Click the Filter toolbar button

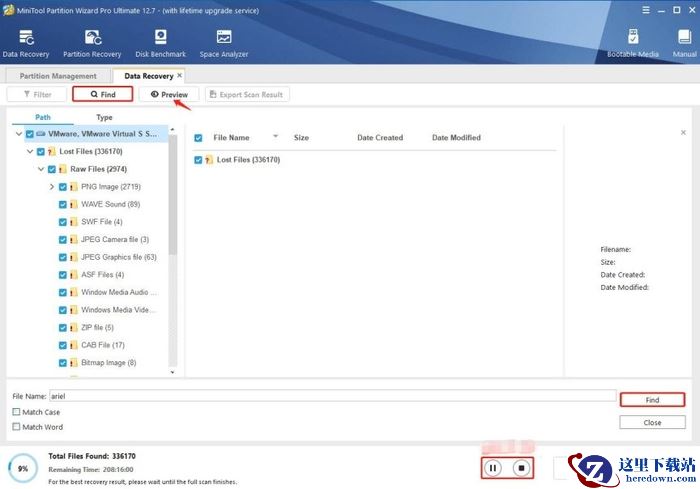point(37,94)
